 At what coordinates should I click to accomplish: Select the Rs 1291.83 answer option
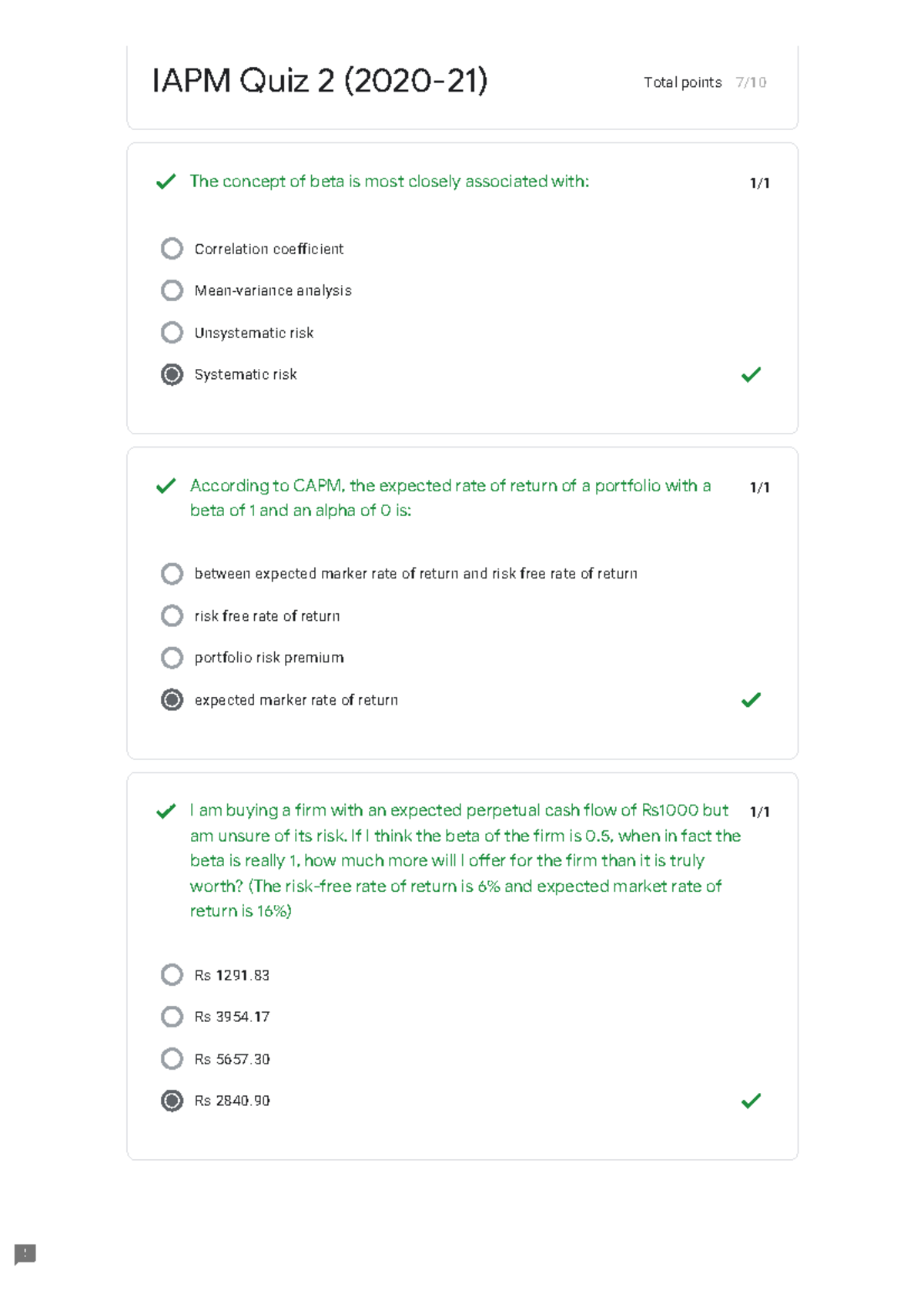tap(172, 974)
